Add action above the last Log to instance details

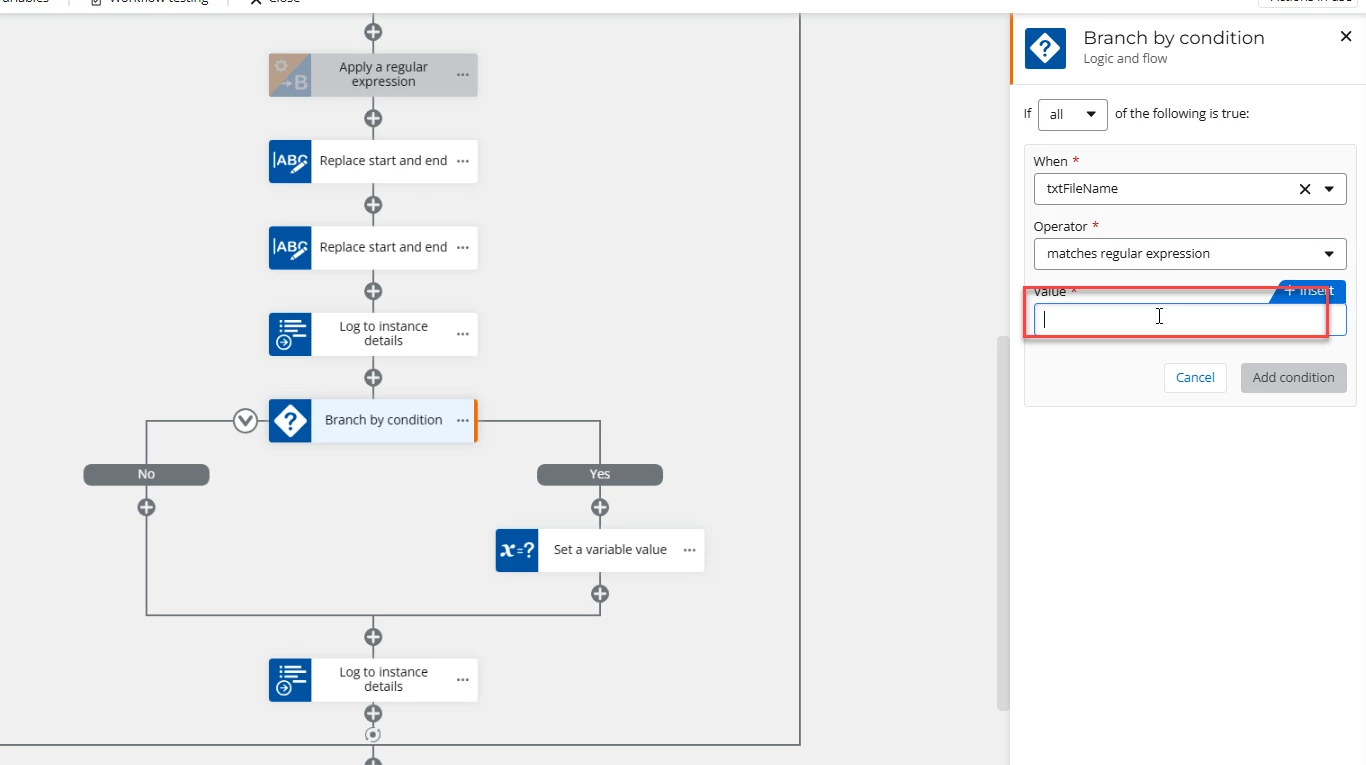pos(373,637)
